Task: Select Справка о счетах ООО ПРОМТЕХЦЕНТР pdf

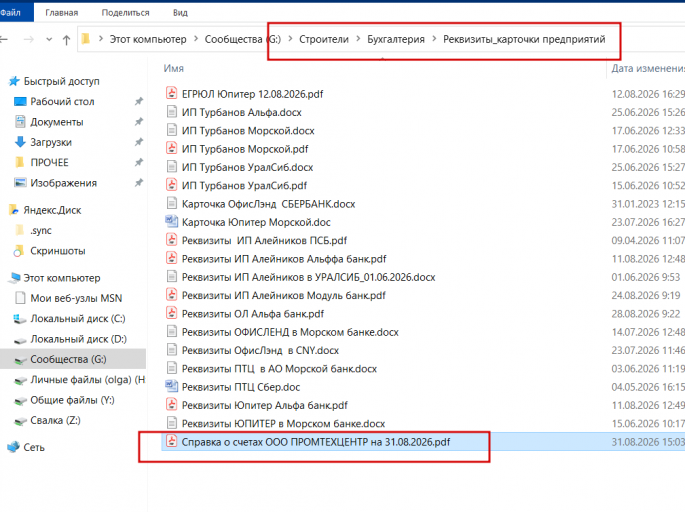Action: click(x=315, y=443)
